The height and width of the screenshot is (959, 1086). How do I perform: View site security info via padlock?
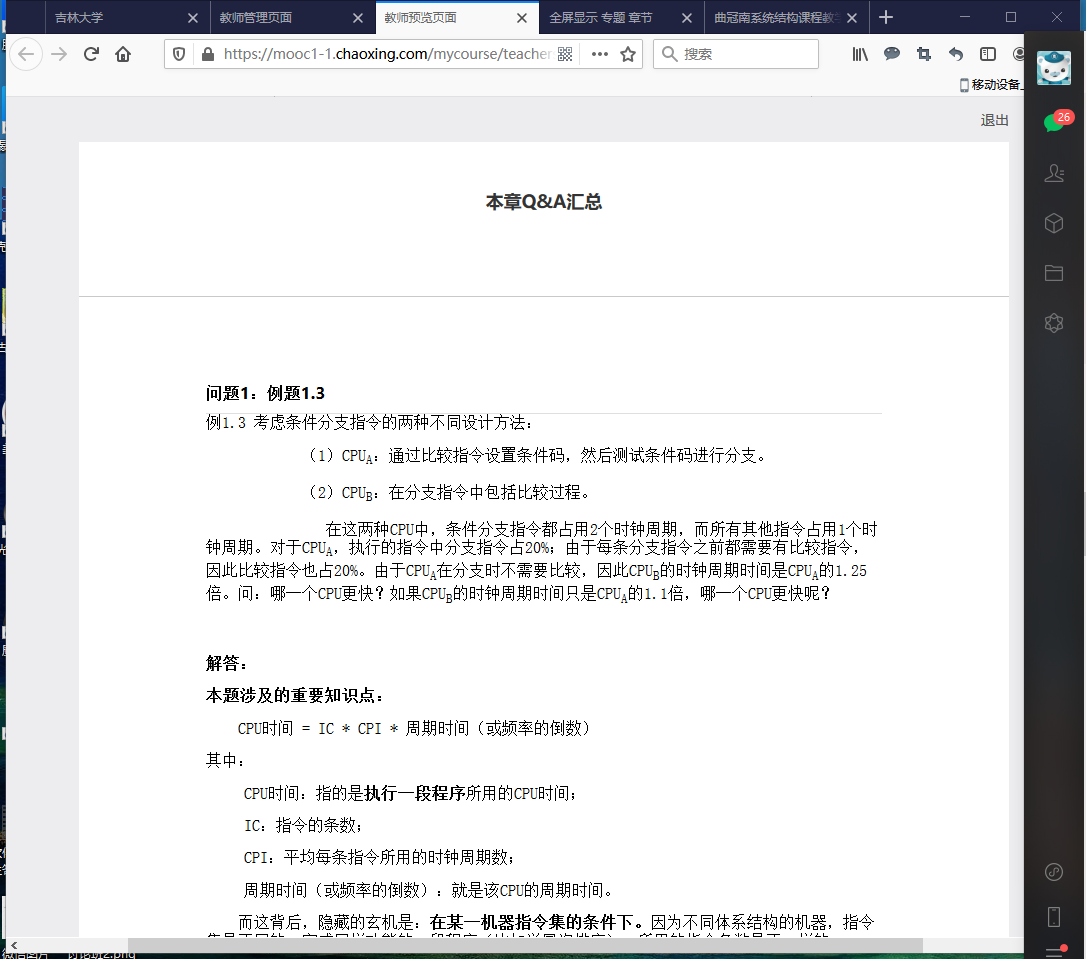207,54
